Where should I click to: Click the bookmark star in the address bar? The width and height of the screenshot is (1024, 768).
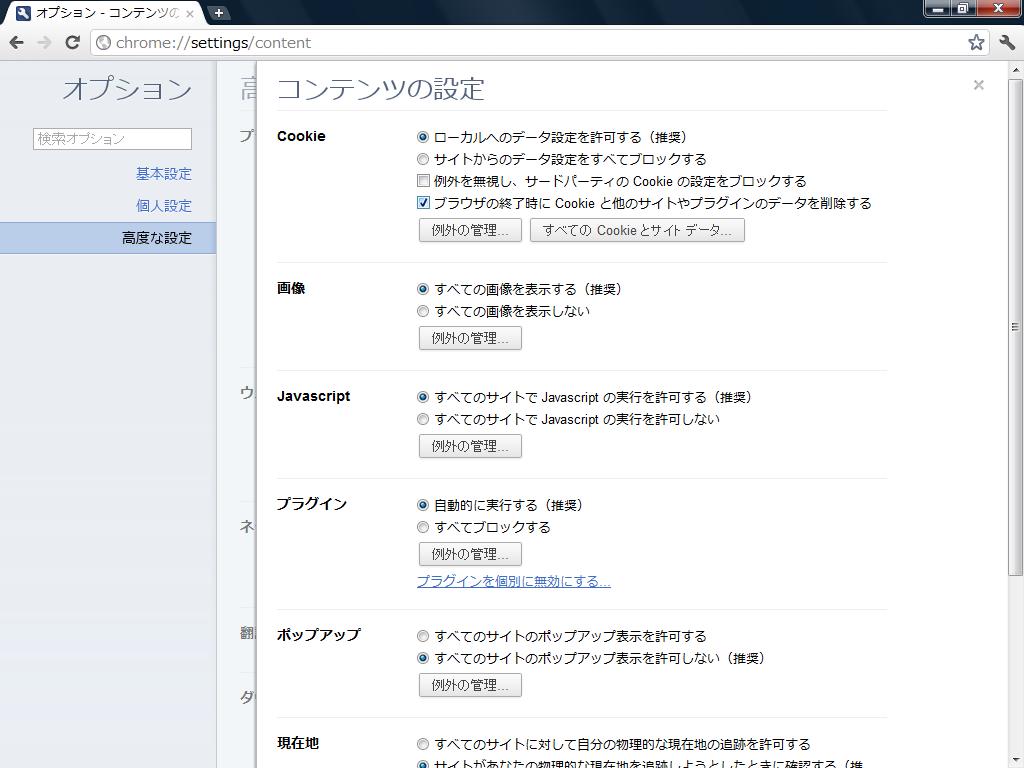click(x=974, y=43)
